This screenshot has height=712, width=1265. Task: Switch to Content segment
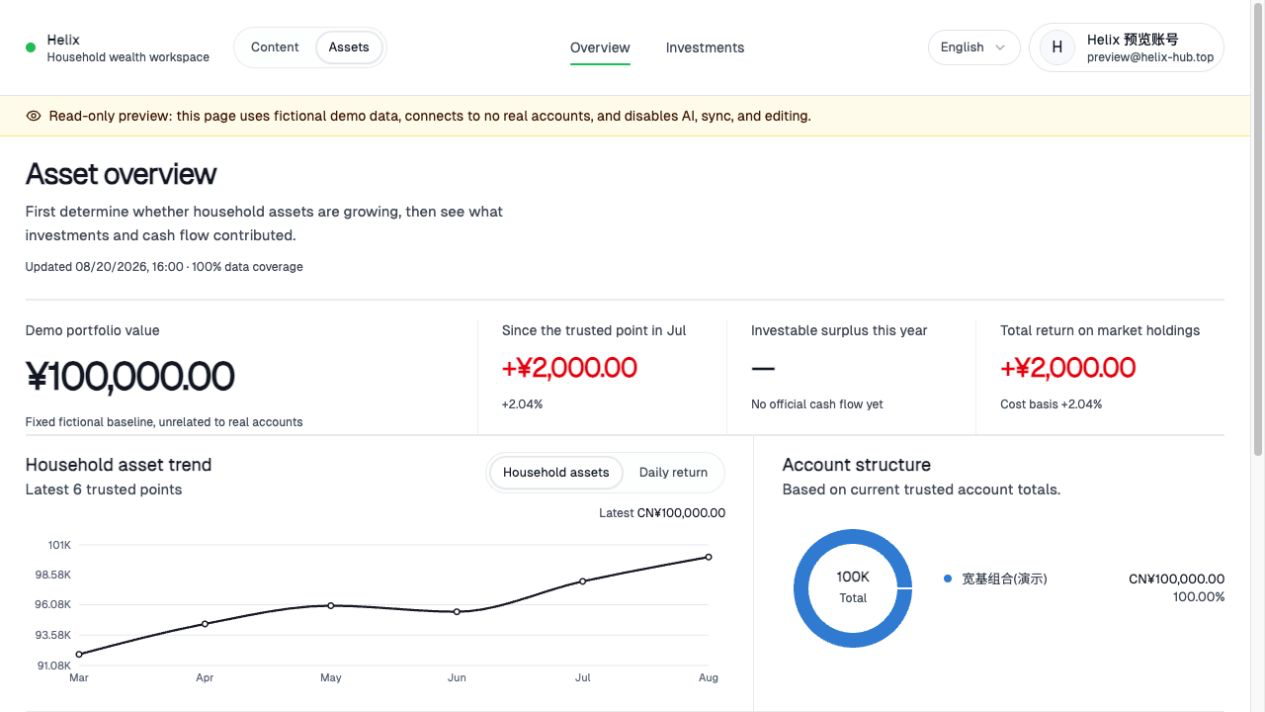(275, 47)
